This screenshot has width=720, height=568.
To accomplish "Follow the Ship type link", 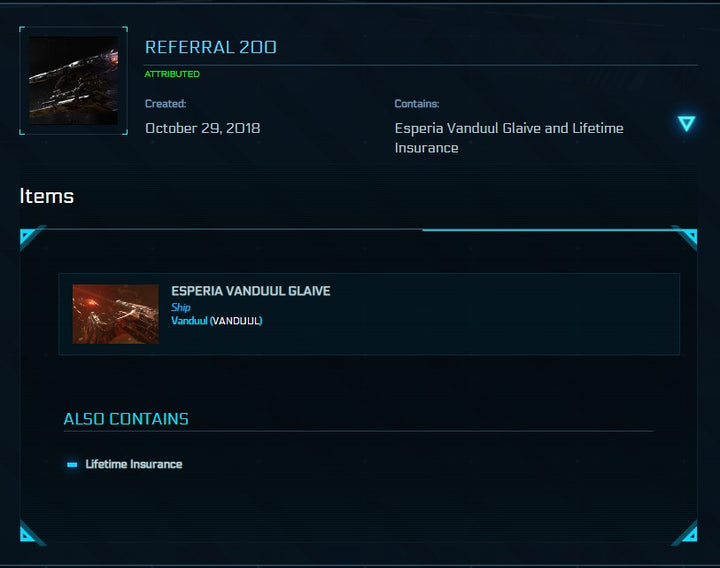I will pos(181,307).
